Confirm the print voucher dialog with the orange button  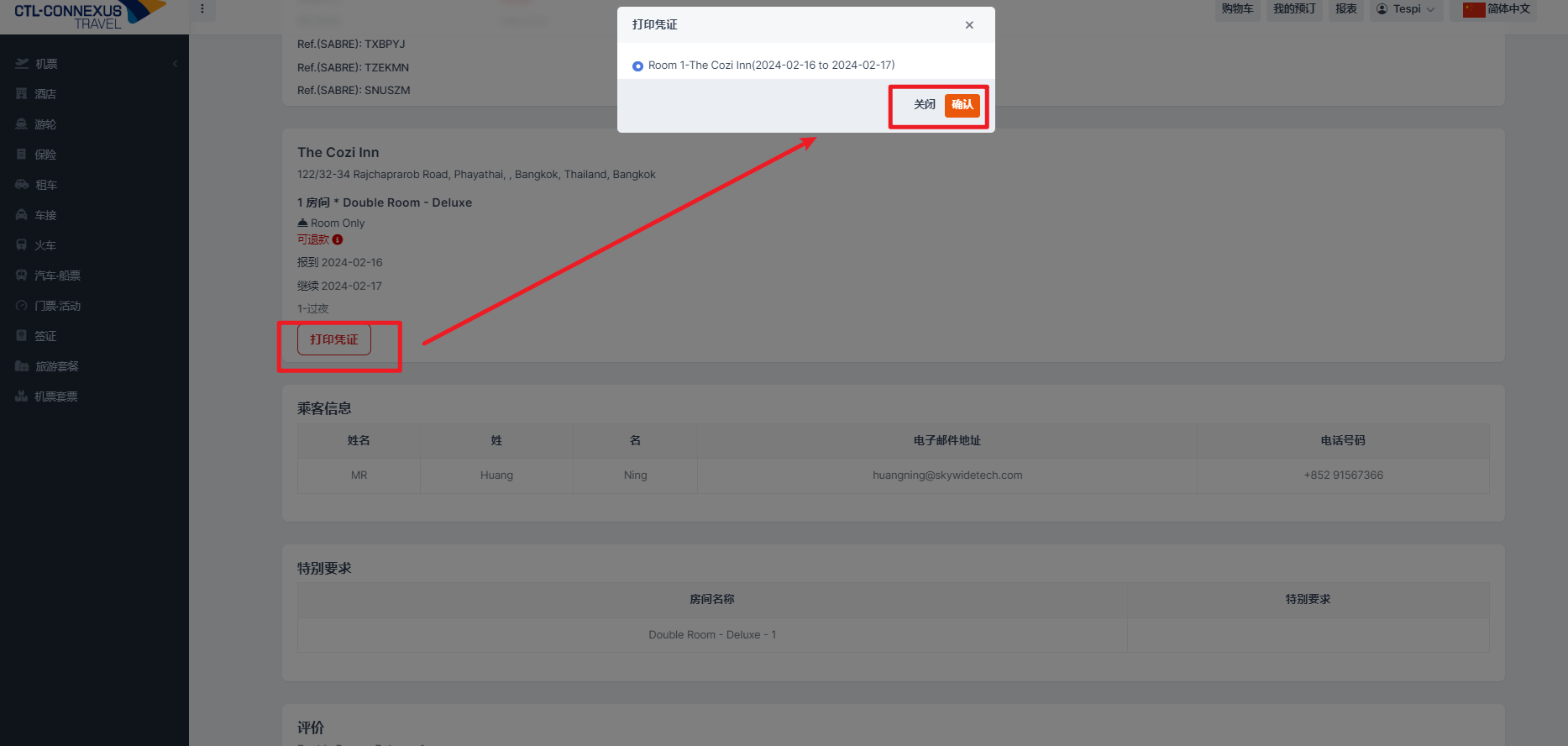point(962,105)
